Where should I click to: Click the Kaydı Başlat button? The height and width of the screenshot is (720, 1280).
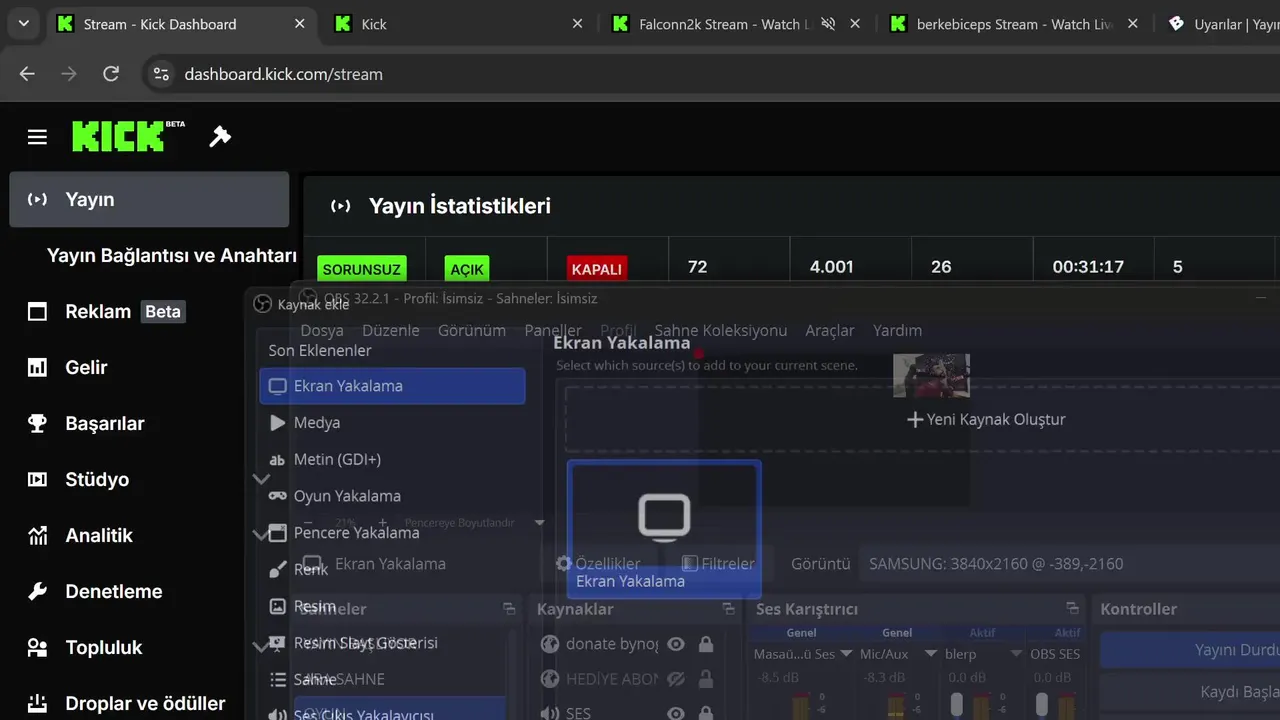(1190, 692)
